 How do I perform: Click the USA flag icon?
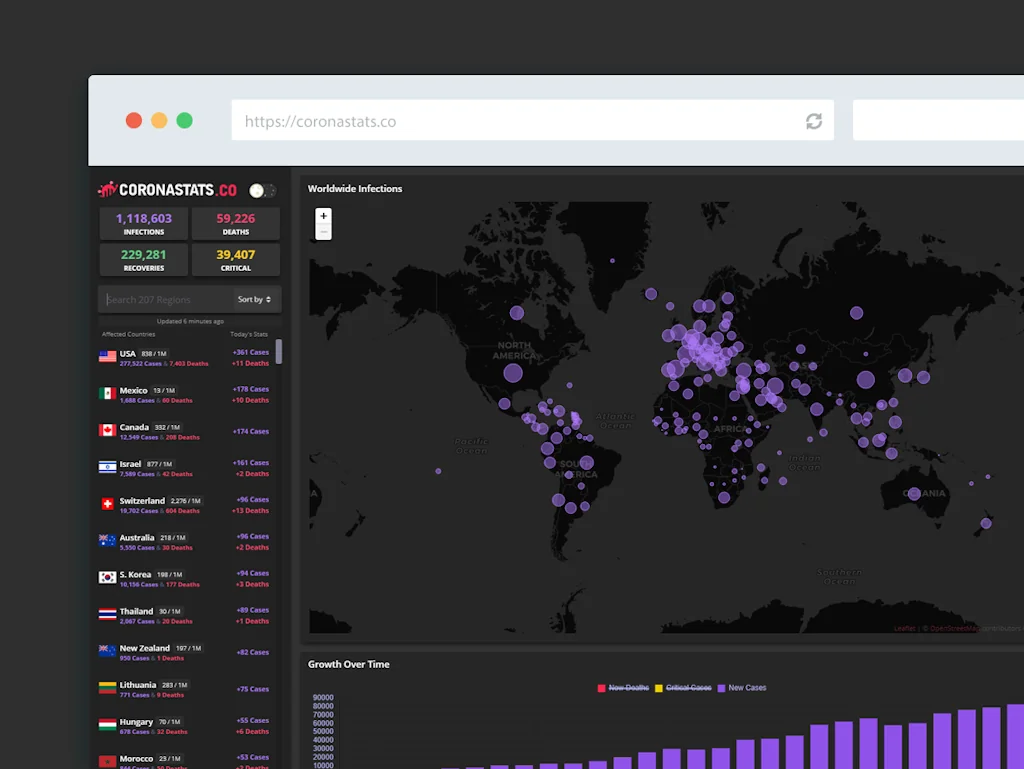[107, 357]
